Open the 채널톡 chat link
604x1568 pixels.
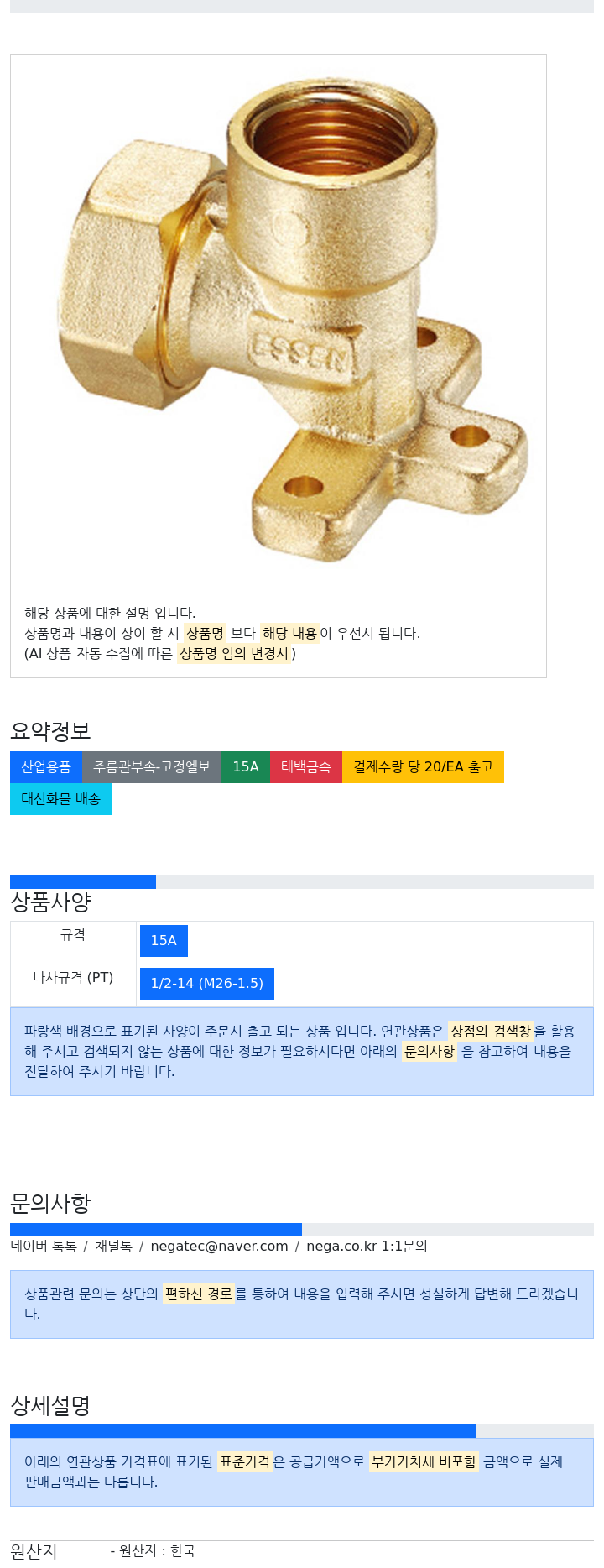coord(113,1246)
